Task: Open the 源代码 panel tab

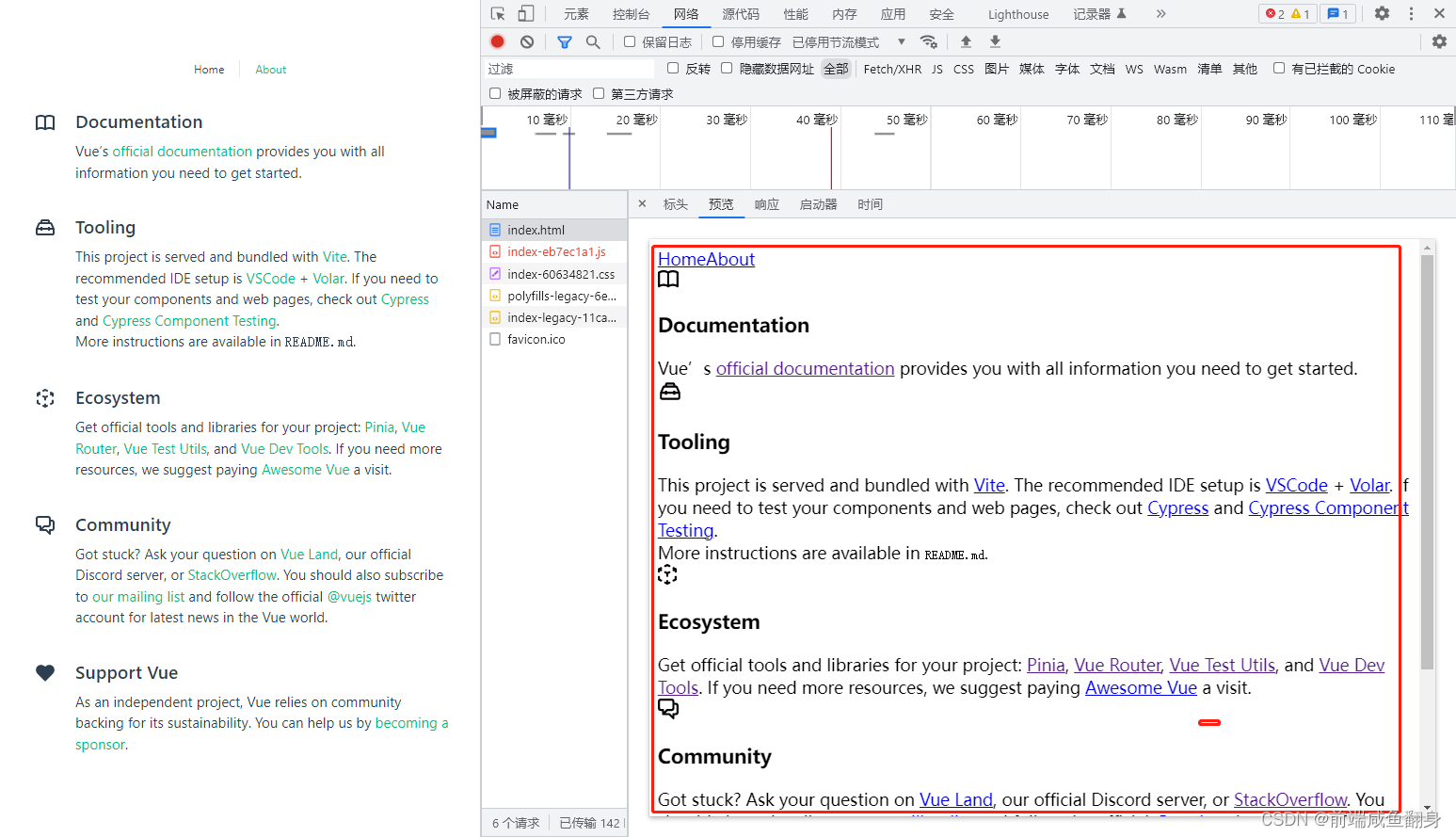Action: pyautogui.click(x=741, y=14)
